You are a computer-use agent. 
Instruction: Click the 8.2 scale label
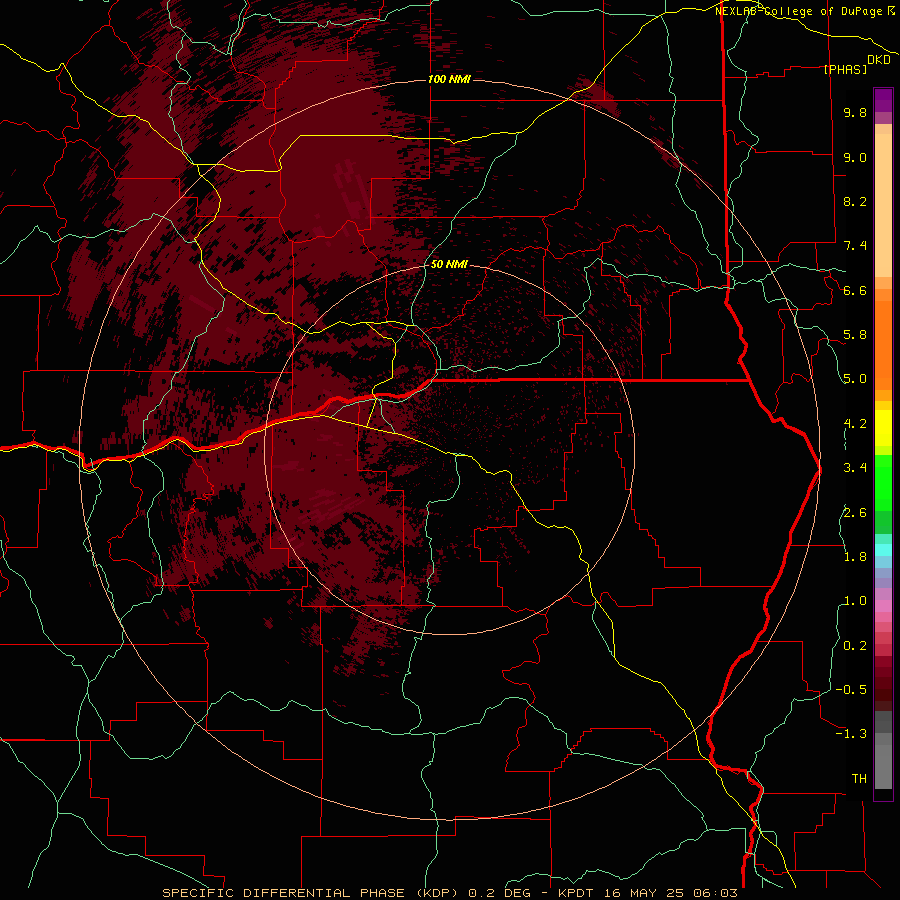coord(855,201)
